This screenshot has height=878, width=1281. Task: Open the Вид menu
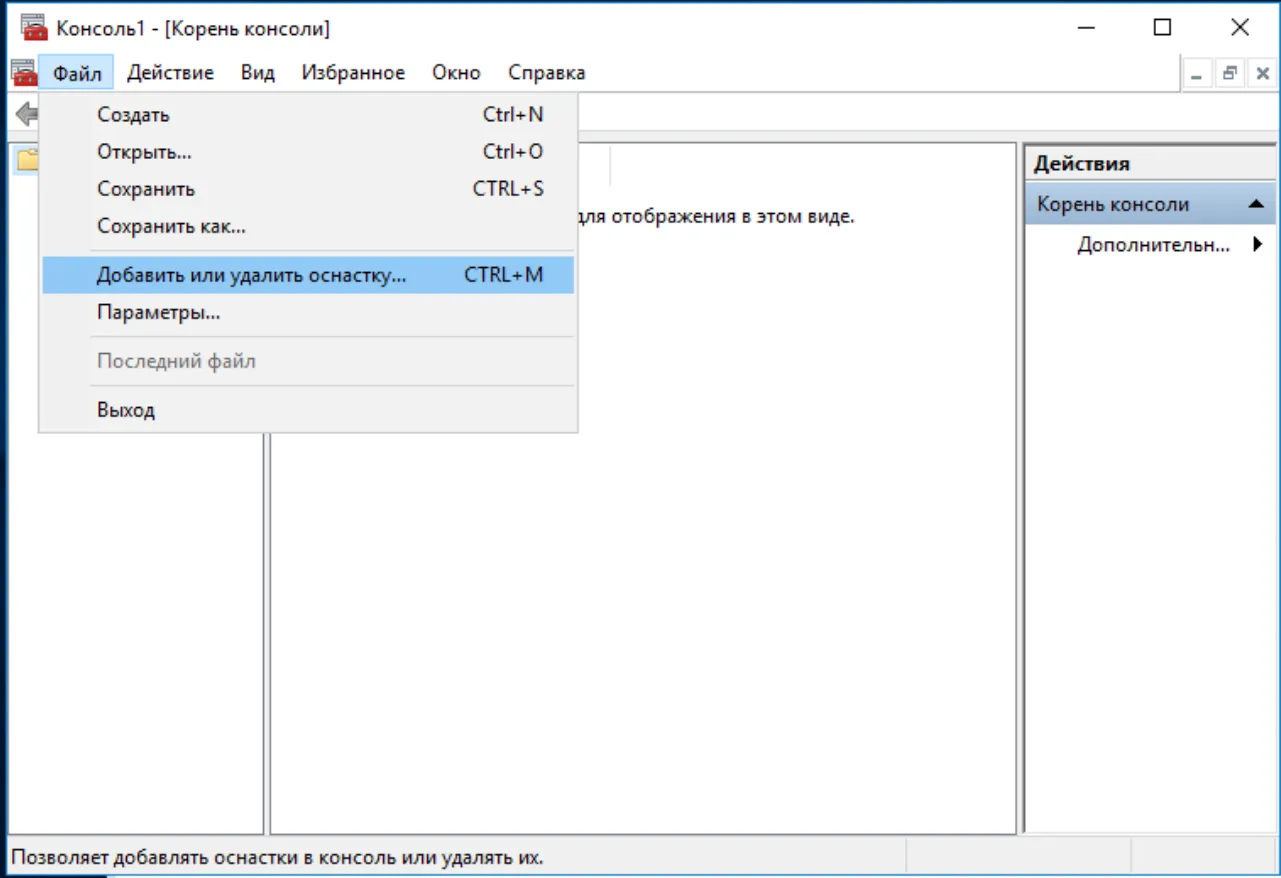[257, 73]
